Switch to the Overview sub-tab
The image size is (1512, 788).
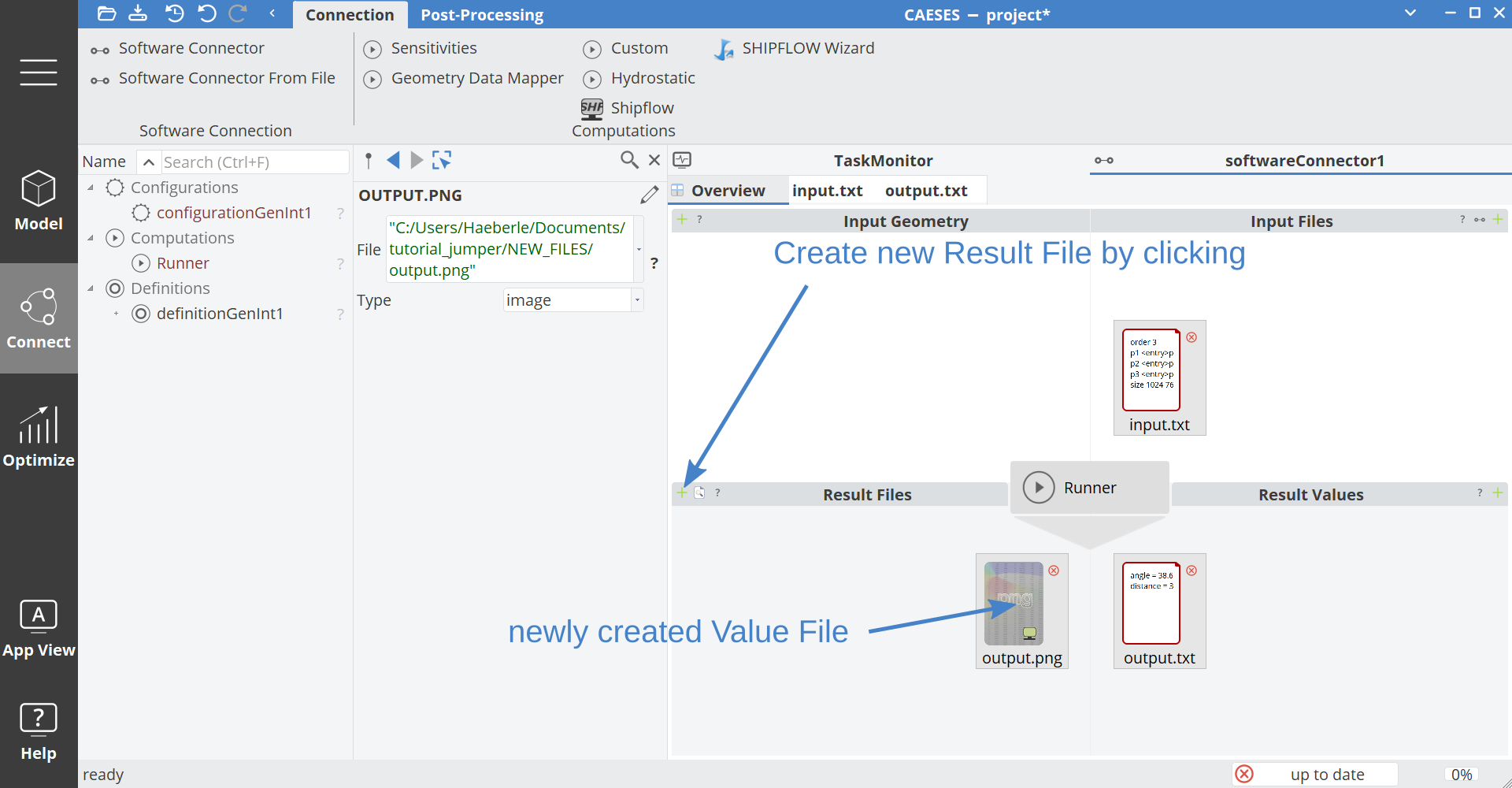point(728,191)
